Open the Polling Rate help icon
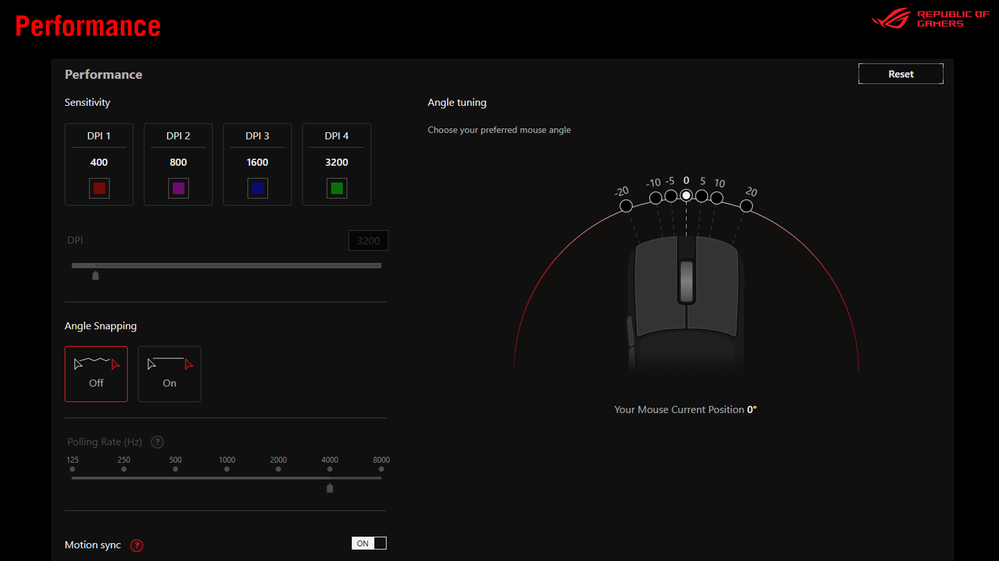This screenshot has width=999, height=561. (x=157, y=442)
